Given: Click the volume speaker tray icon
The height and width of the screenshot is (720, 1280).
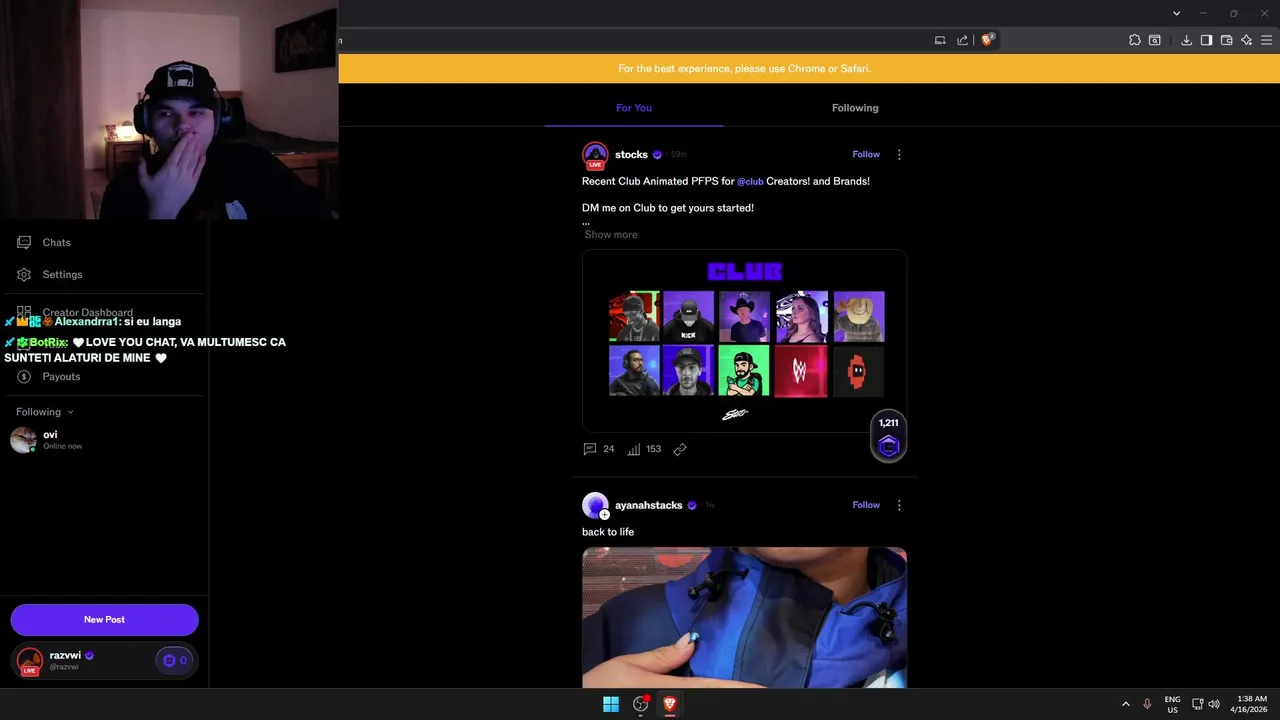Looking at the screenshot, I should click(1214, 704).
